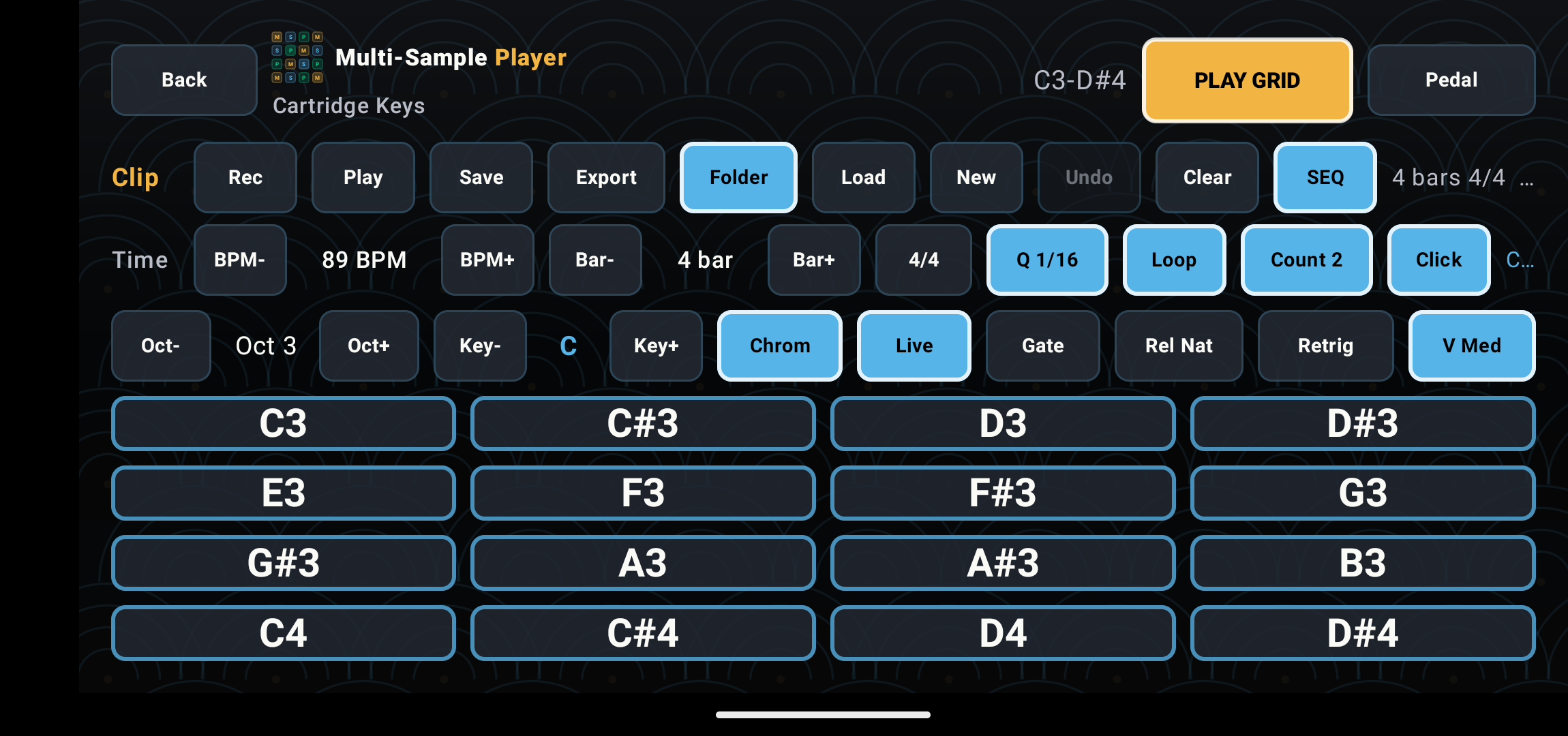Play the clip

363,177
